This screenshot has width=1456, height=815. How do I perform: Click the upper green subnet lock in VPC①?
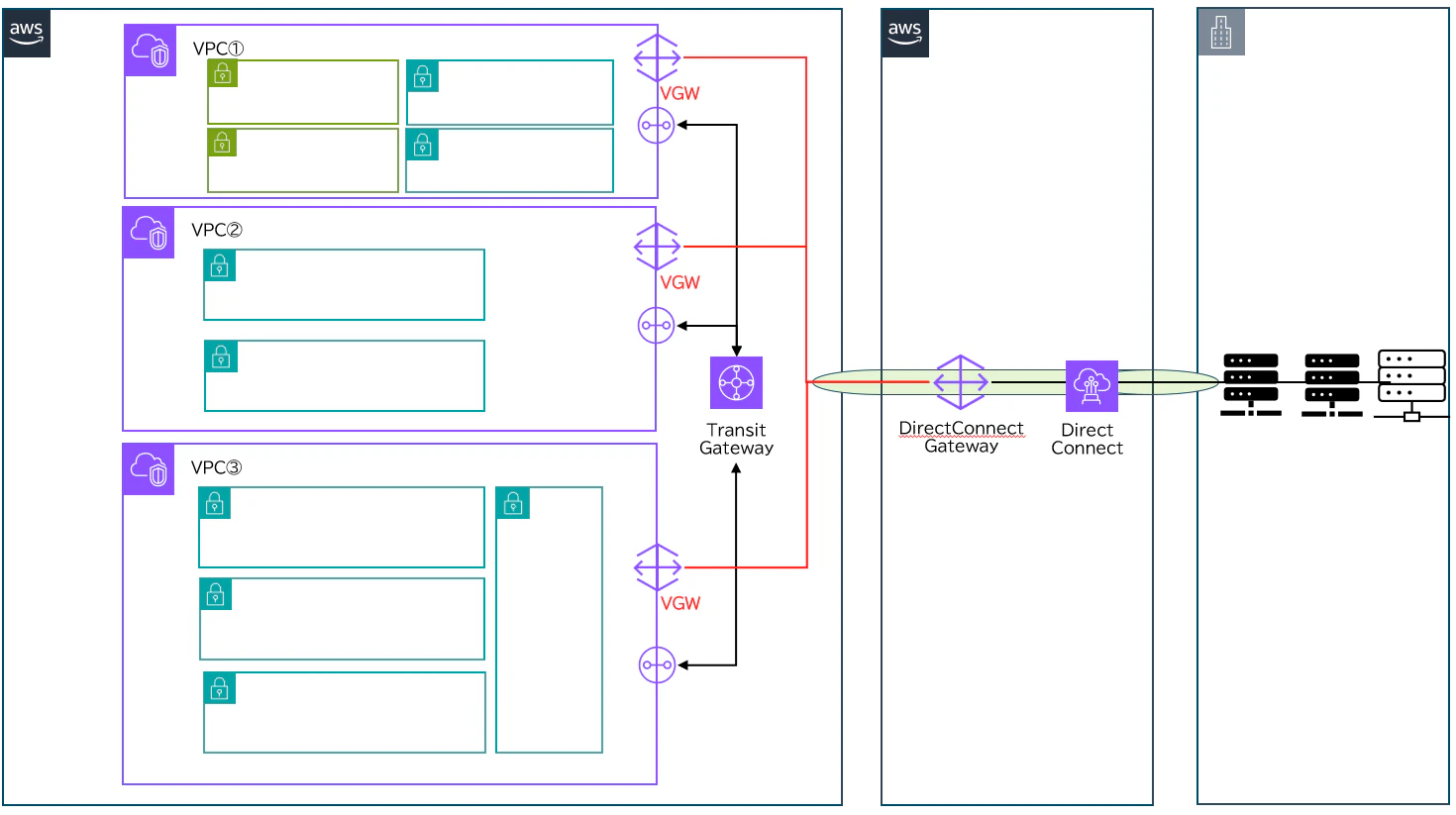click(223, 73)
